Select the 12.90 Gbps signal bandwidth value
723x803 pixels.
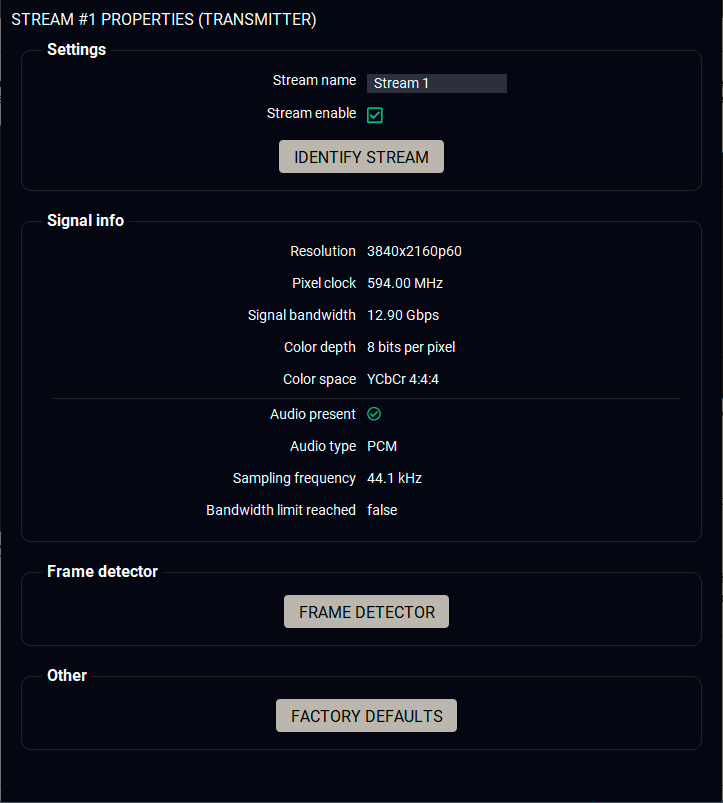[x=402, y=315]
